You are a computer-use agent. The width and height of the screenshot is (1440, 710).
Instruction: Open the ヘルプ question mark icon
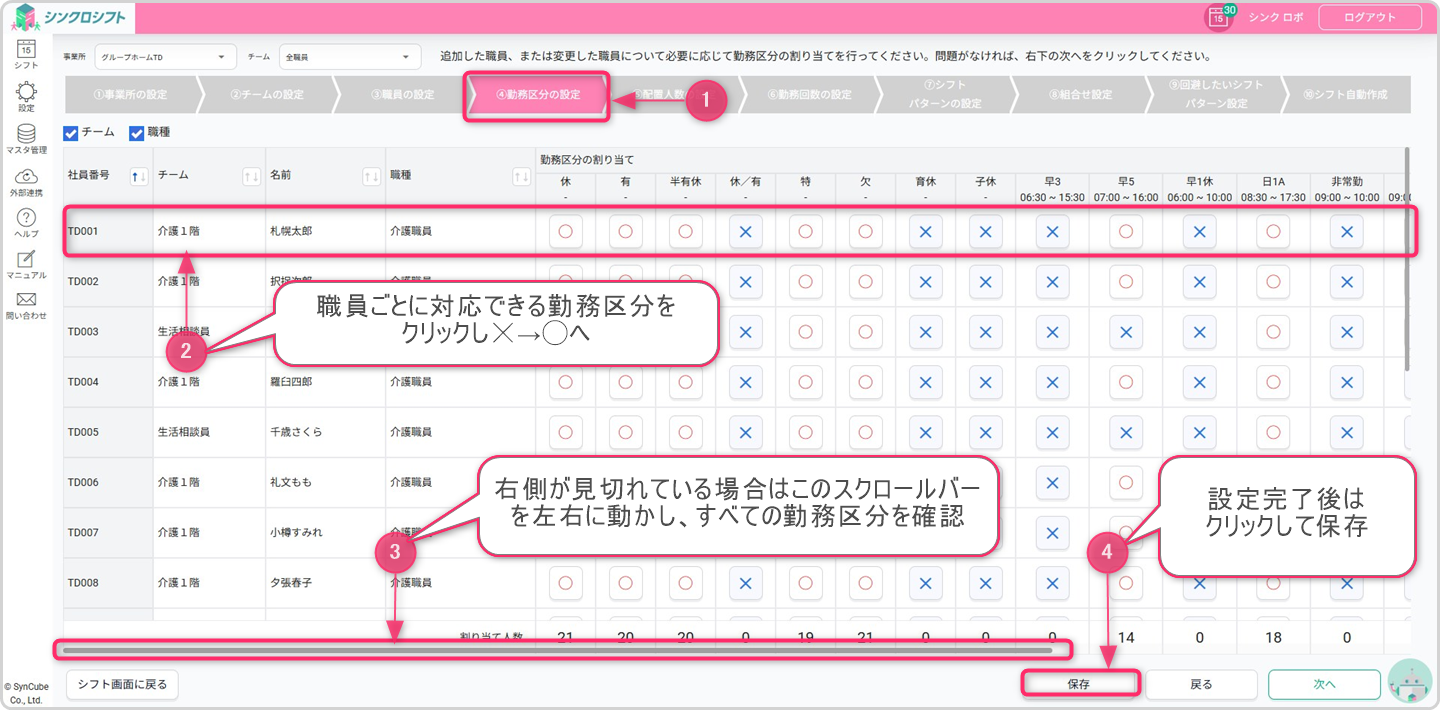point(27,221)
